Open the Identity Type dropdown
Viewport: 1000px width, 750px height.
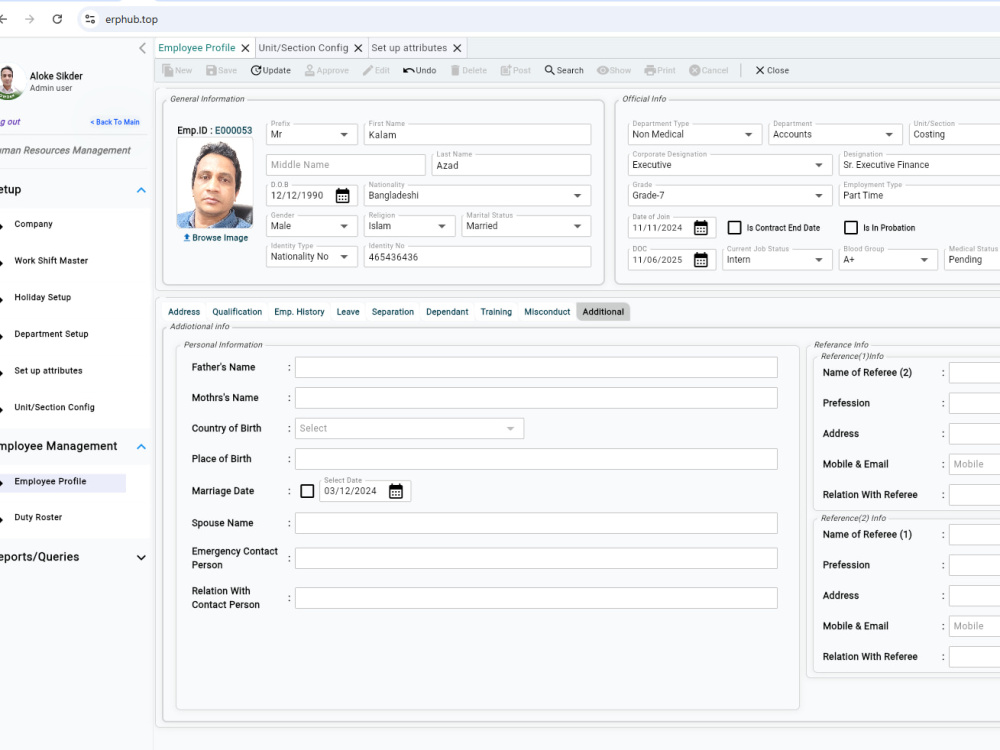coord(311,257)
